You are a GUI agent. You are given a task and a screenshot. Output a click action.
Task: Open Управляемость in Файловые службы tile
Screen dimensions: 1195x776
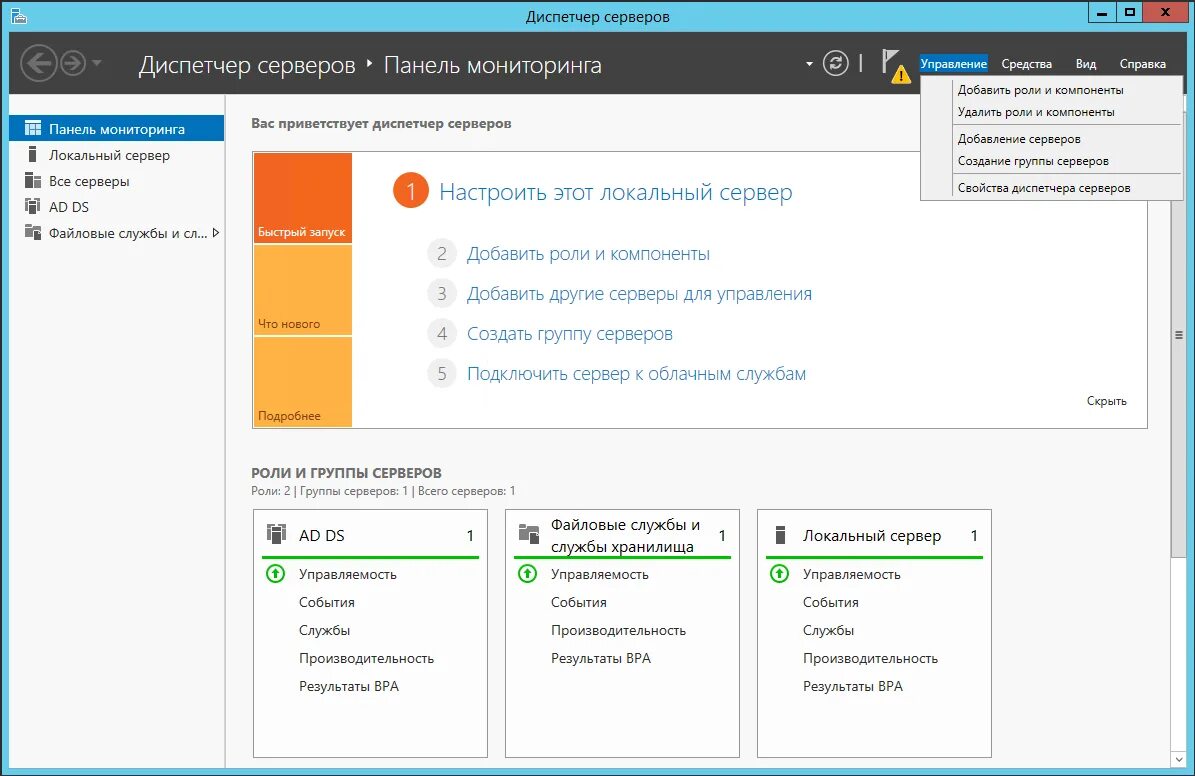click(x=600, y=574)
